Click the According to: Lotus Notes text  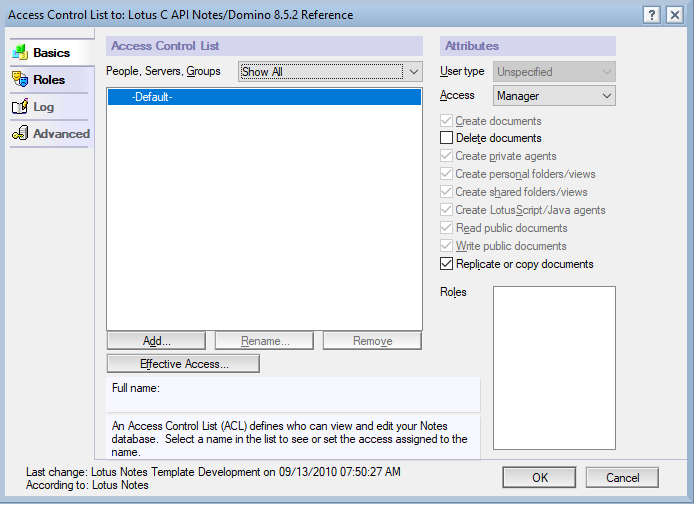coord(87,485)
